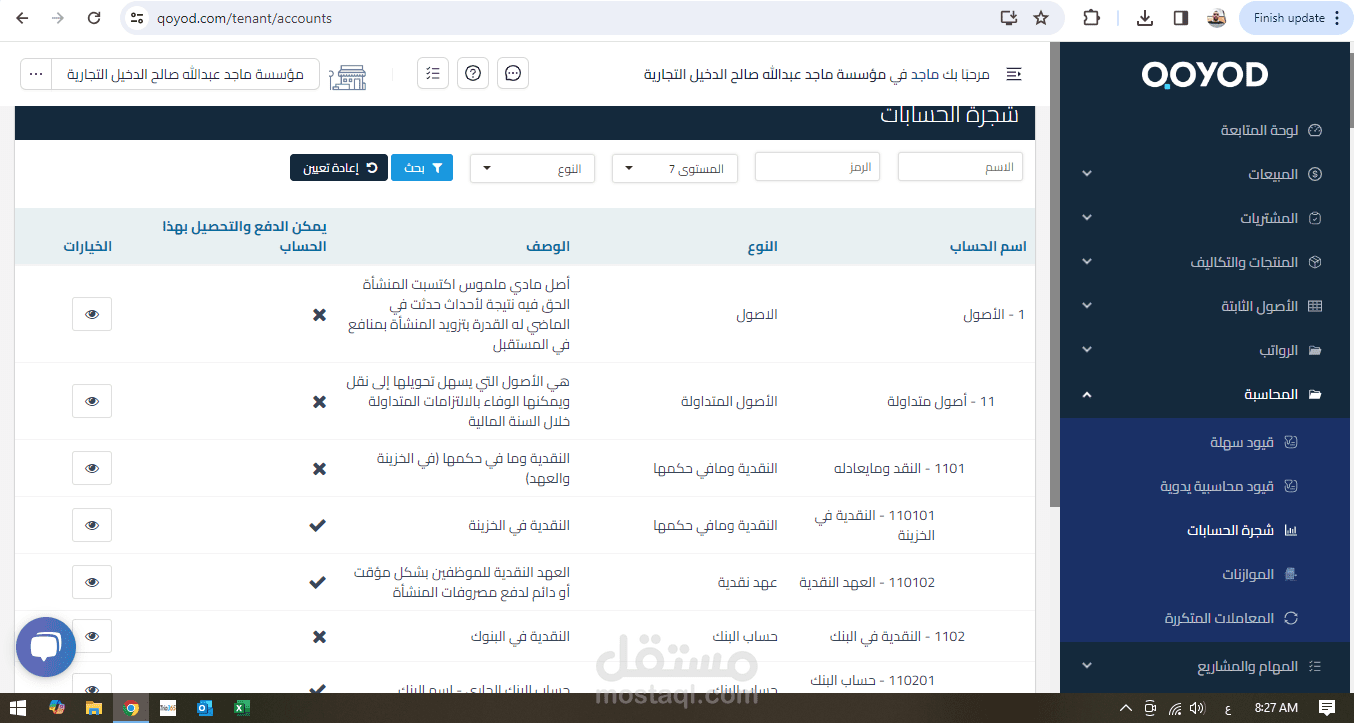Screen dimensions: 1354x723
Task: View the 11 - أصول متداولة account eye icon
Action: coord(92,401)
